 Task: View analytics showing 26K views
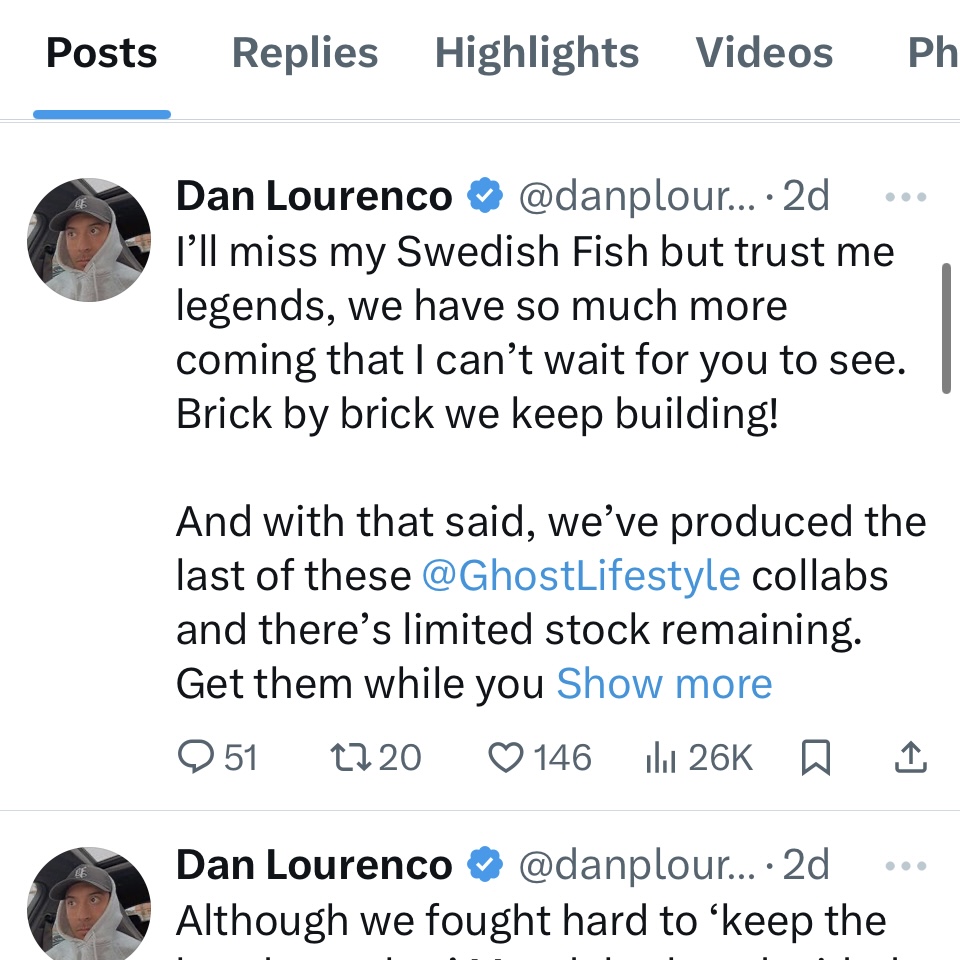coord(698,758)
